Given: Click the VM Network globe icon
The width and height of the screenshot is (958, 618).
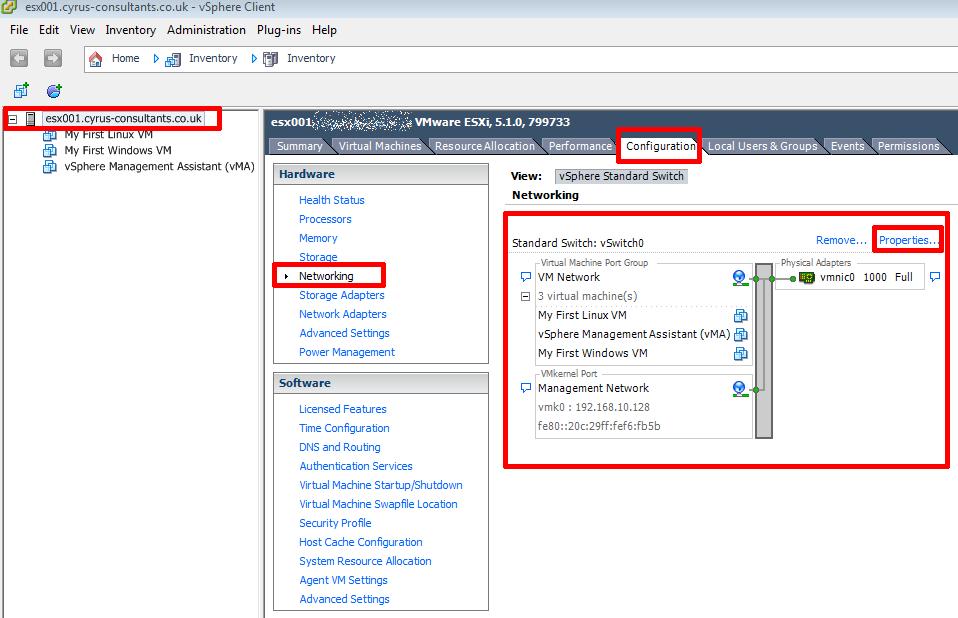Looking at the screenshot, I should [x=739, y=278].
